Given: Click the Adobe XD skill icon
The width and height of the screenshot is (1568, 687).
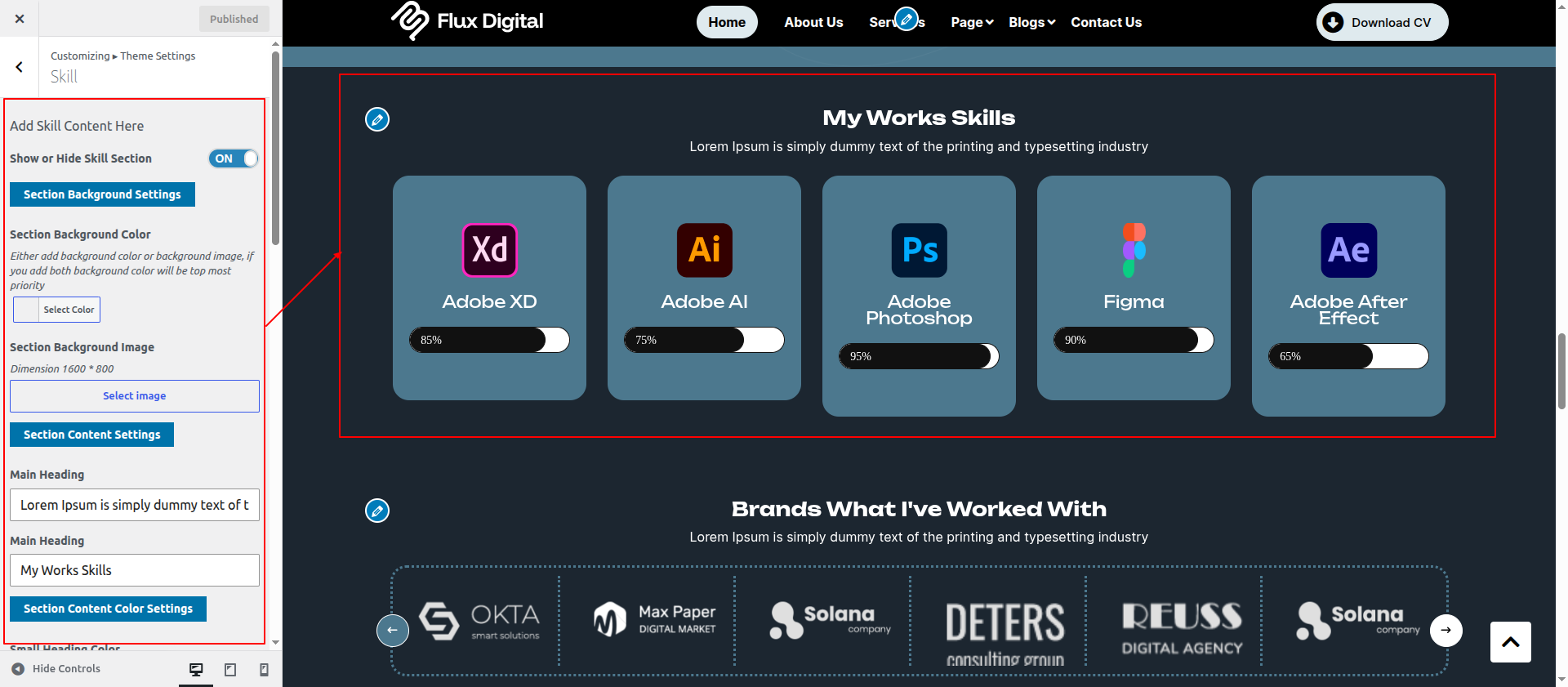Looking at the screenshot, I should (x=490, y=250).
